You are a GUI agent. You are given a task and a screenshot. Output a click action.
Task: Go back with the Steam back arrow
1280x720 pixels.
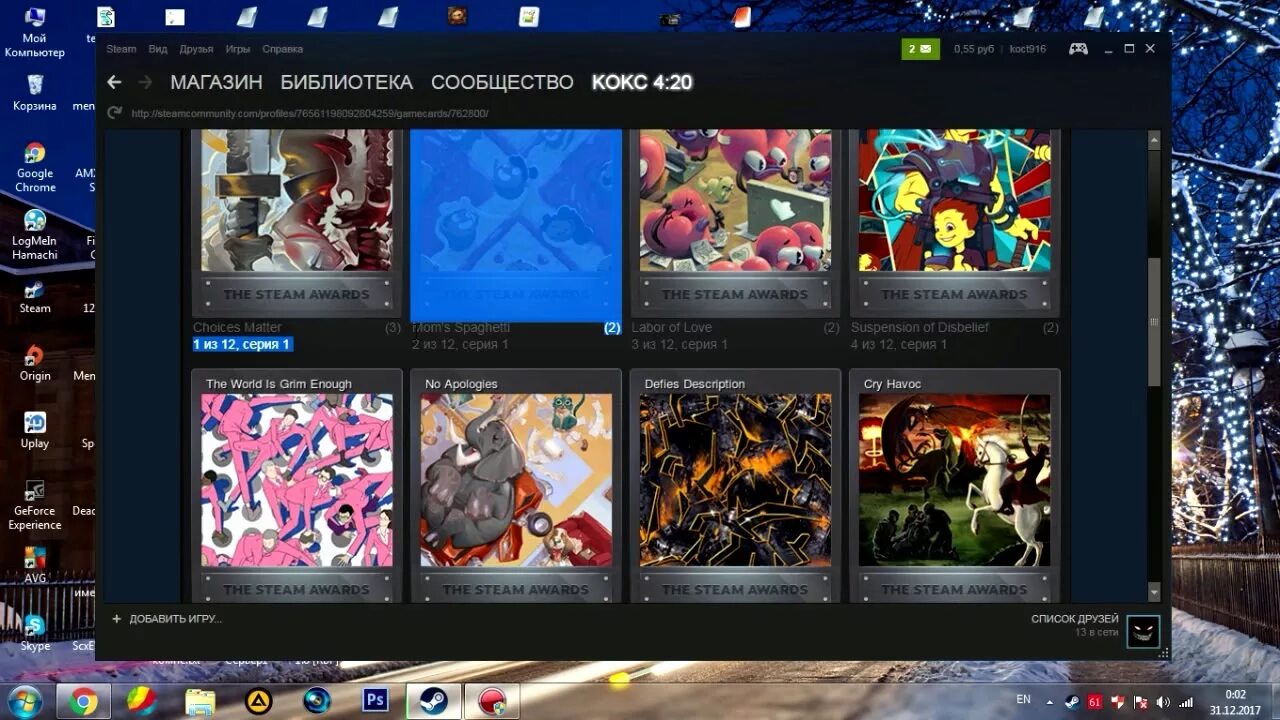click(x=114, y=82)
